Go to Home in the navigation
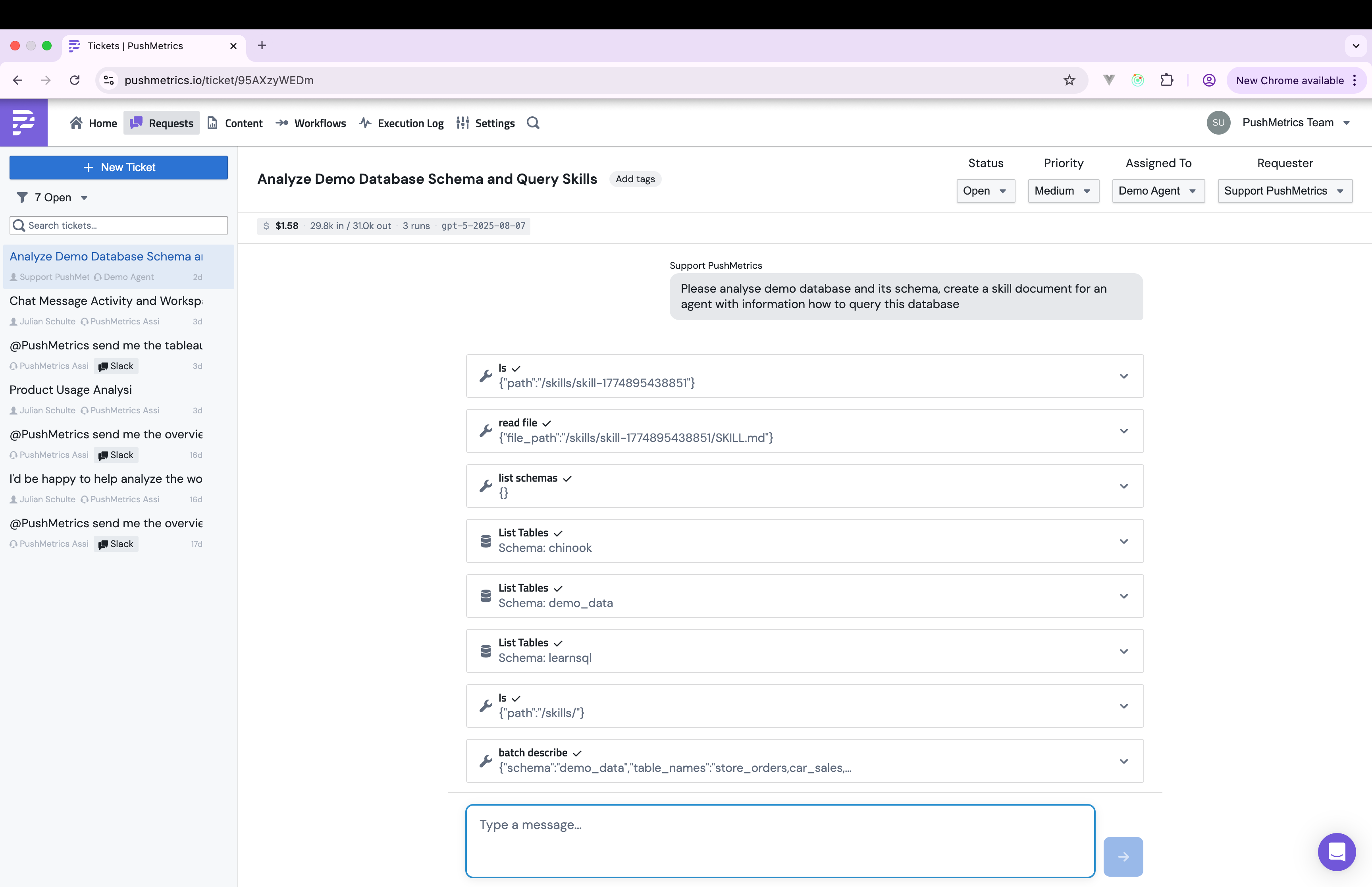 [93, 123]
